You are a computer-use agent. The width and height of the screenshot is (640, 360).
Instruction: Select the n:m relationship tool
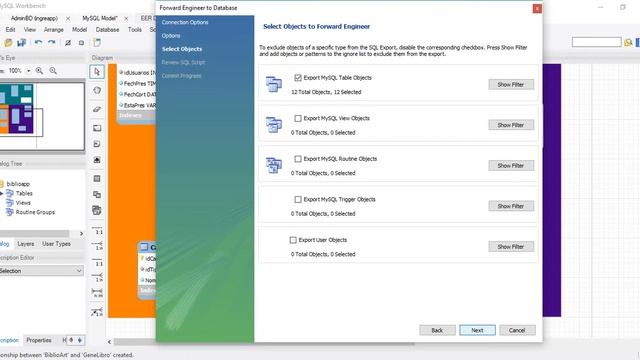pos(98,293)
